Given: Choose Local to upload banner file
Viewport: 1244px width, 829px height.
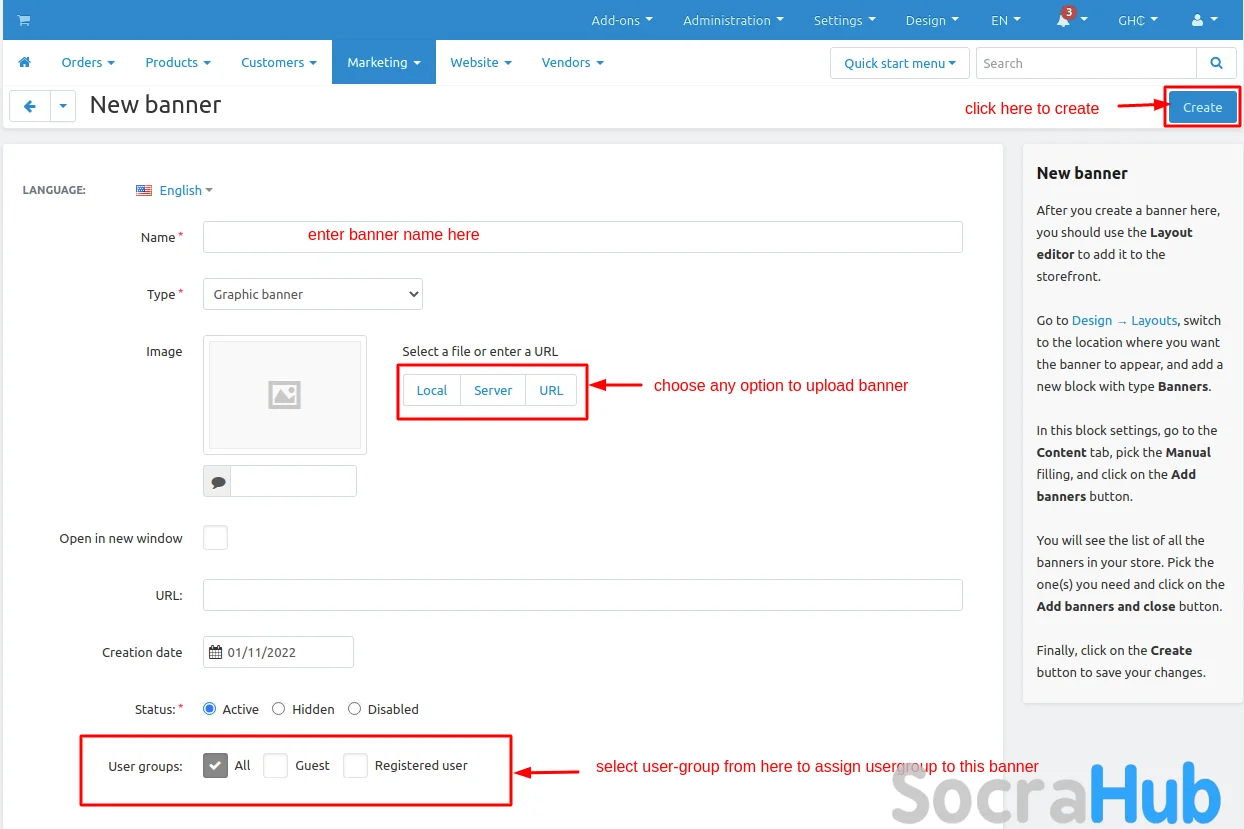Looking at the screenshot, I should coord(431,390).
